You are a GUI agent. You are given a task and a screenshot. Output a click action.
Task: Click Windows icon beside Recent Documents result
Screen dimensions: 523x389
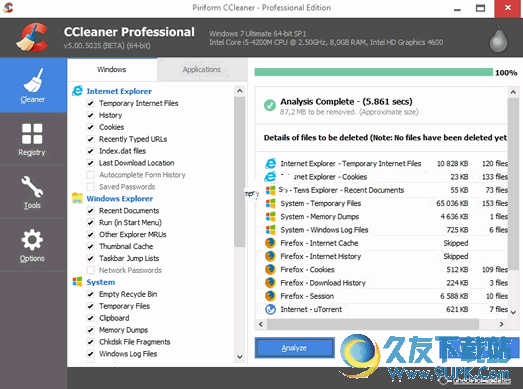point(271,190)
